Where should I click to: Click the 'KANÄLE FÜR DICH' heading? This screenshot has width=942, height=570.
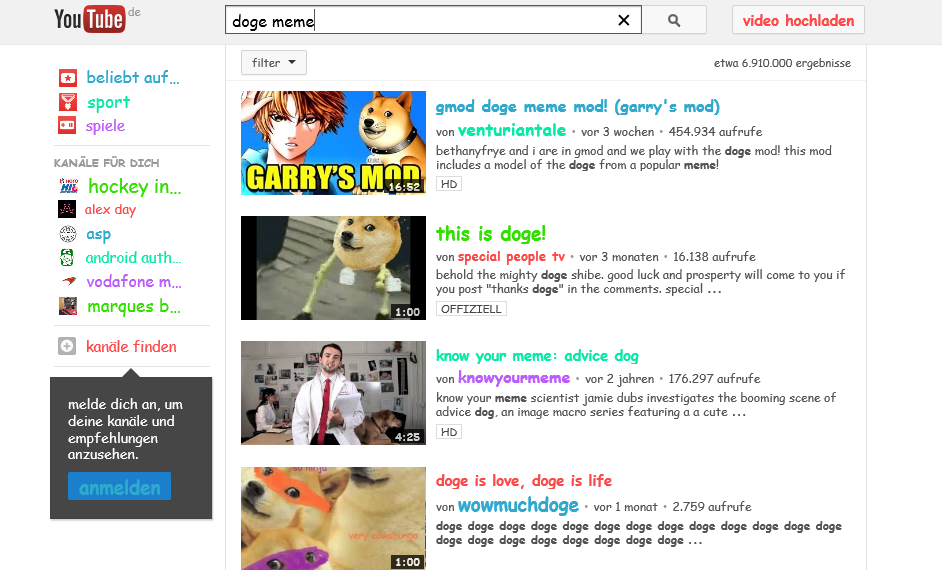106,163
